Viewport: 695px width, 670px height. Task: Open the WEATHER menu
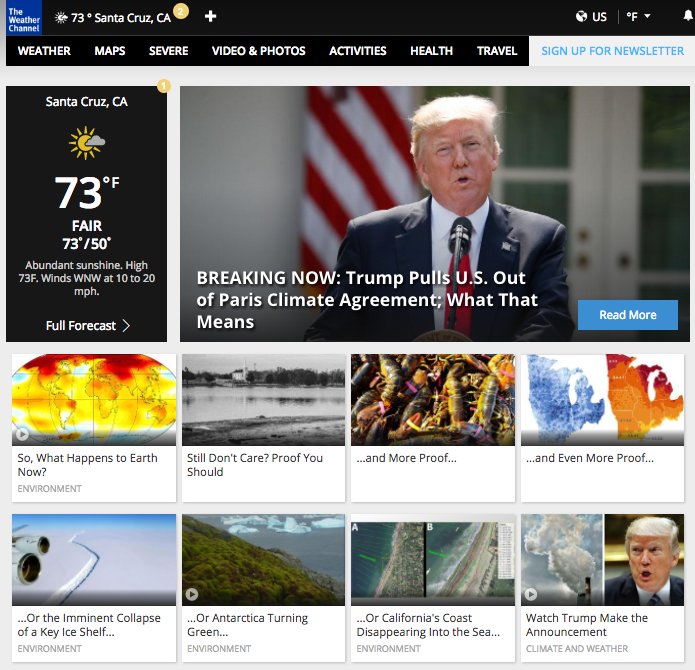click(x=44, y=51)
